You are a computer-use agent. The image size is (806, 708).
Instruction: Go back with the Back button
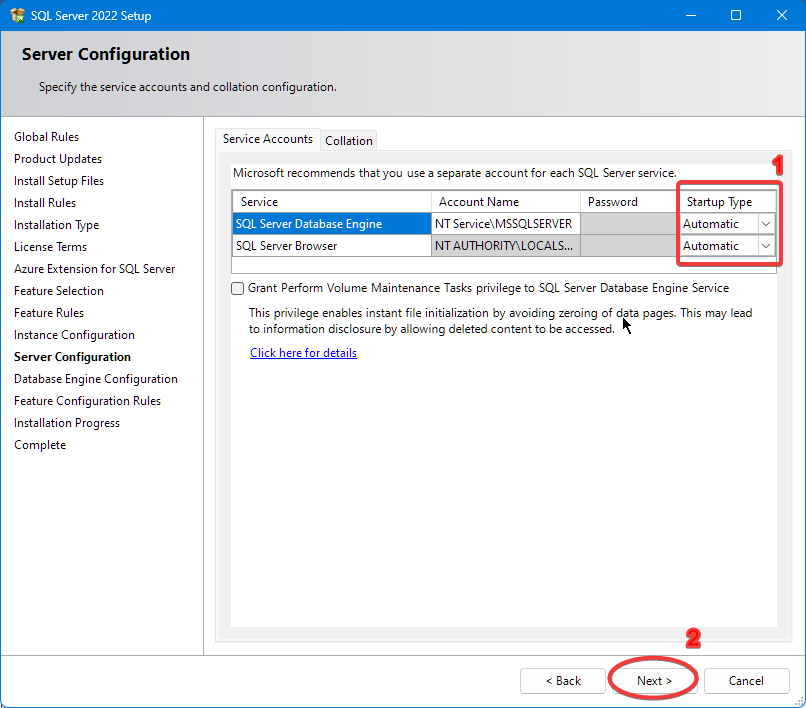click(563, 681)
